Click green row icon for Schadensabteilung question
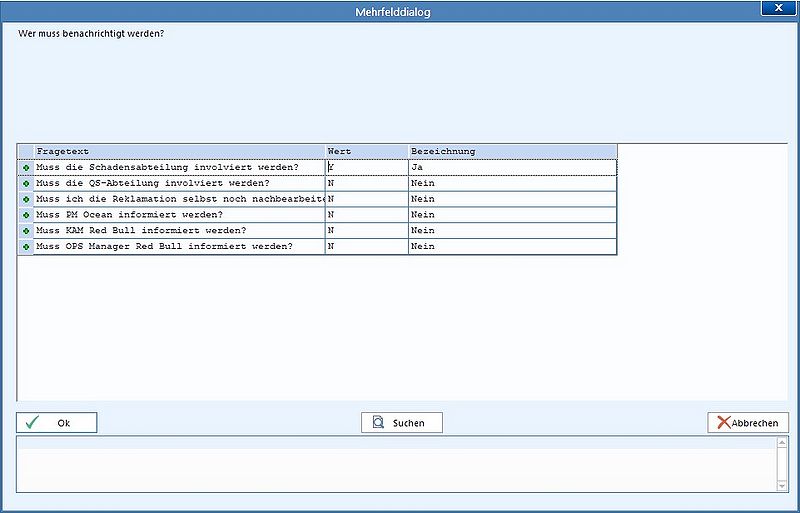This screenshot has width=800, height=513. (x=26, y=167)
